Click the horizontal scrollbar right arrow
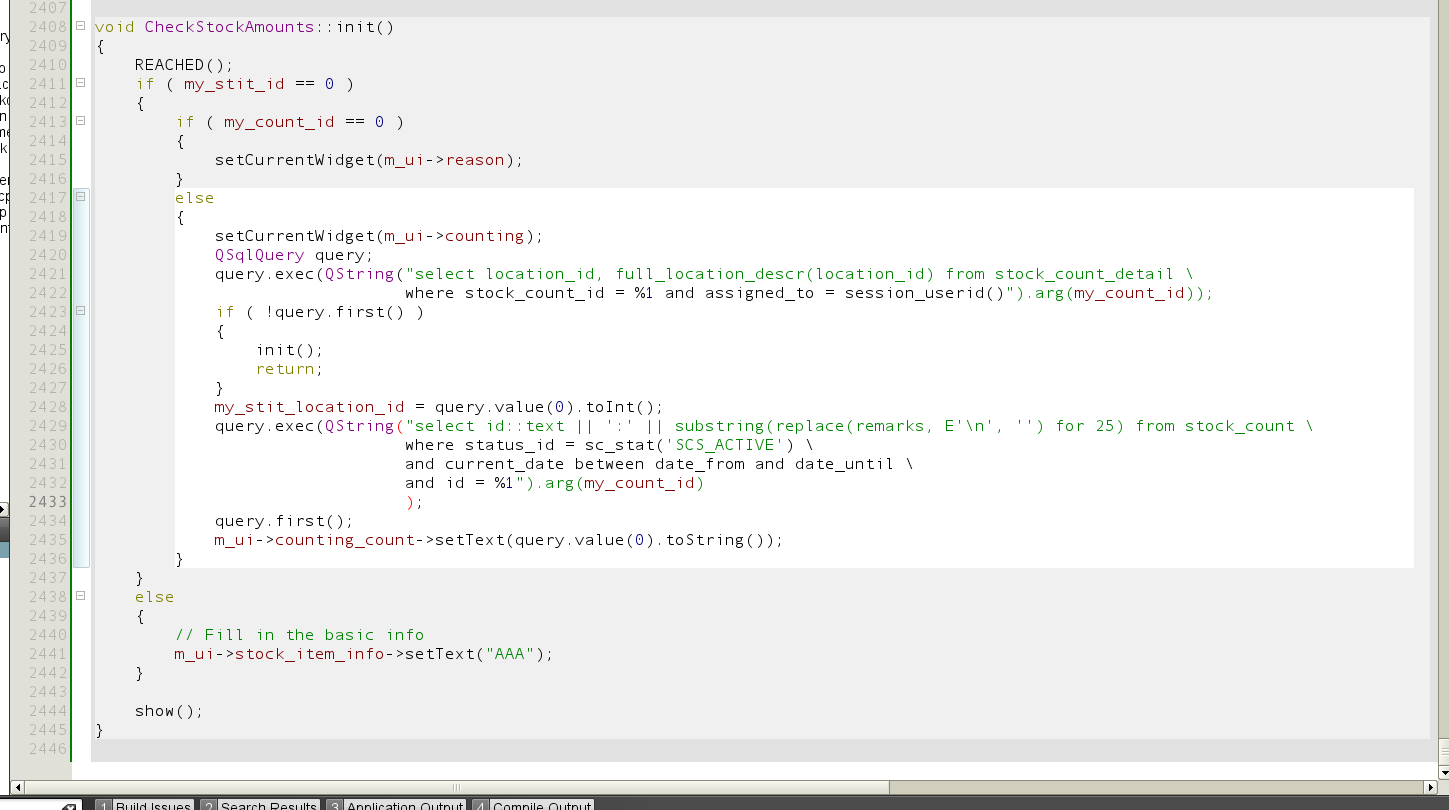The height and width of the screenshot is (810, 1449). (1431, 787)
